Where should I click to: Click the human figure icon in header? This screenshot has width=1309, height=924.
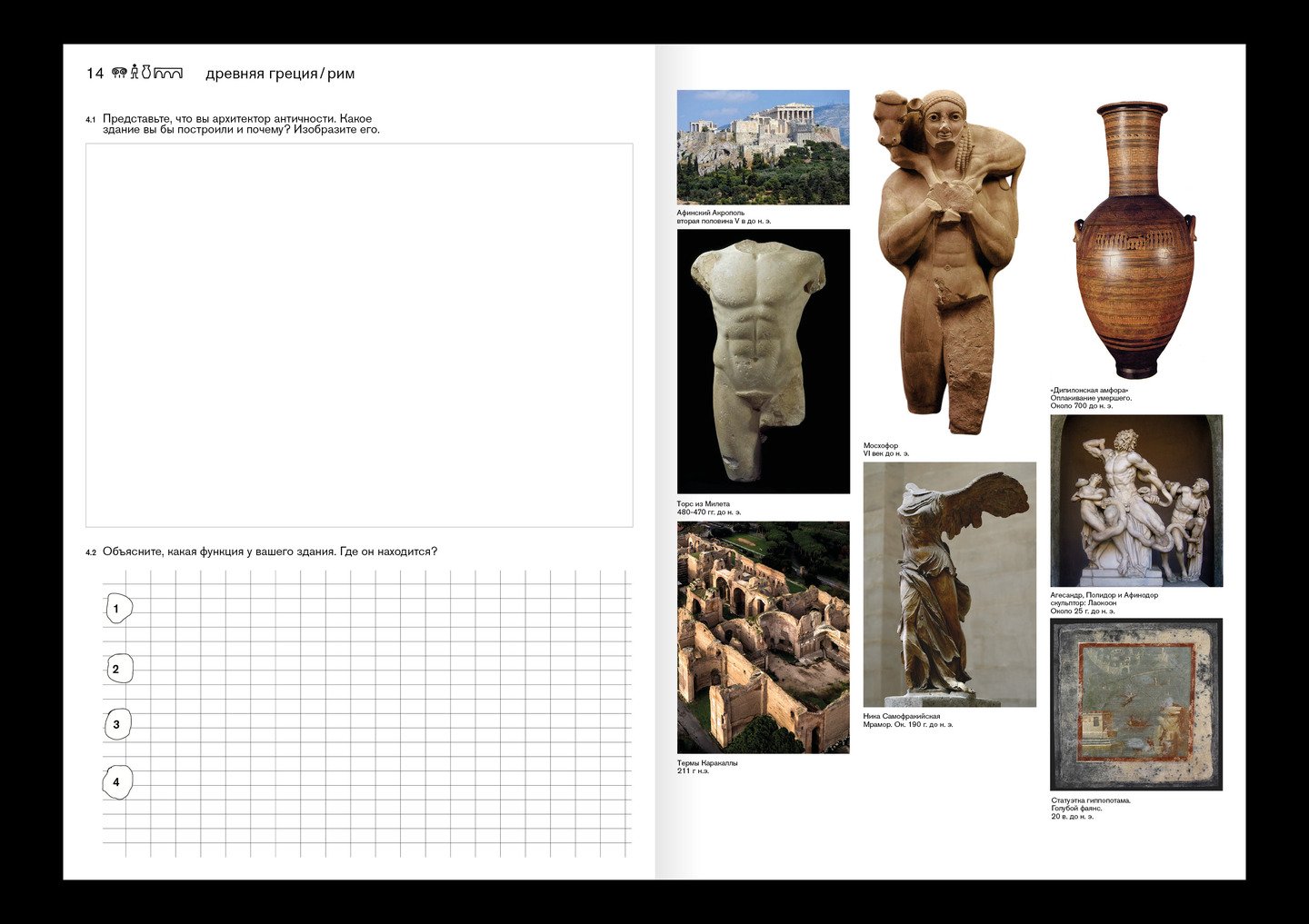(135, 72)
